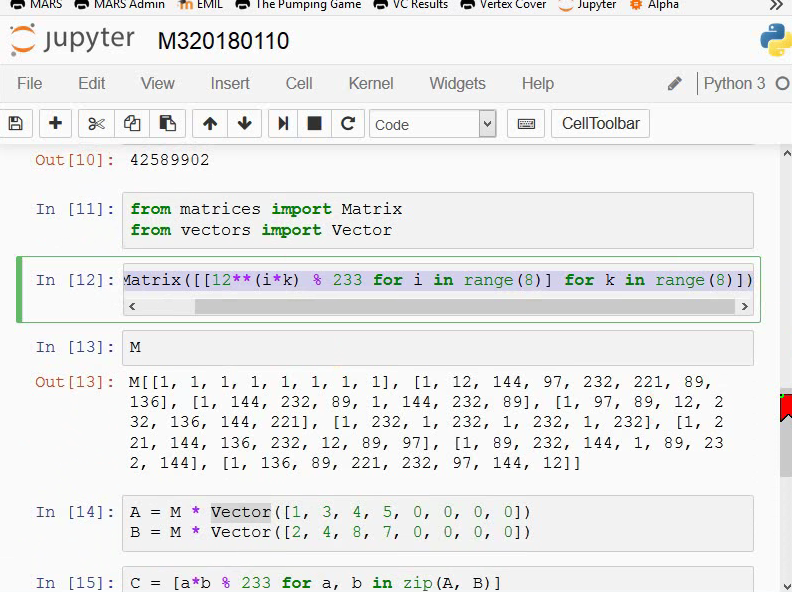This screenshot has height=592, width=792.
Task: Click the Jupyter logo
Action: 72,39
